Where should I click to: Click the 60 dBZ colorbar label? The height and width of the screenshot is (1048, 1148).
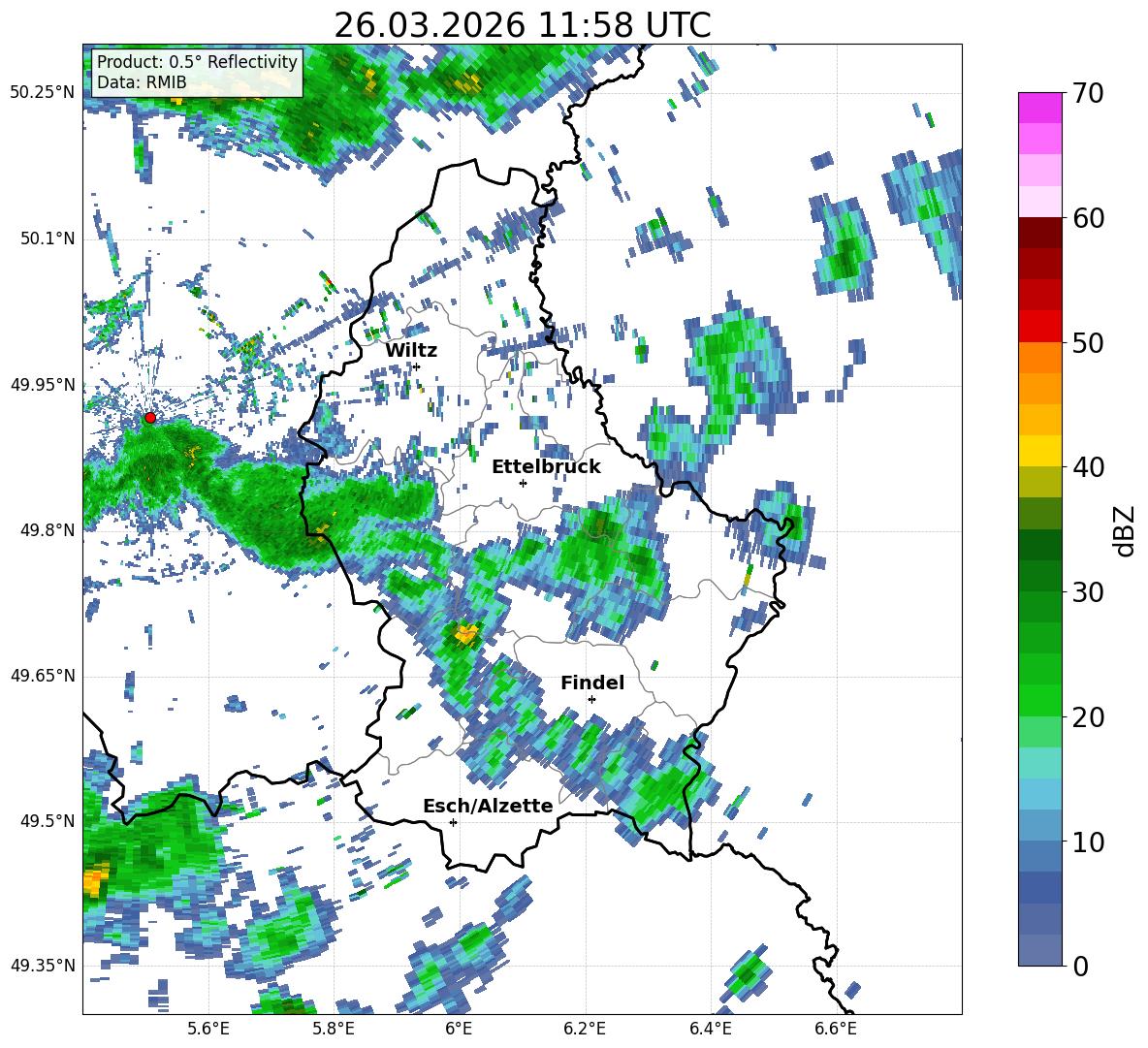[x=1088, y=218]
